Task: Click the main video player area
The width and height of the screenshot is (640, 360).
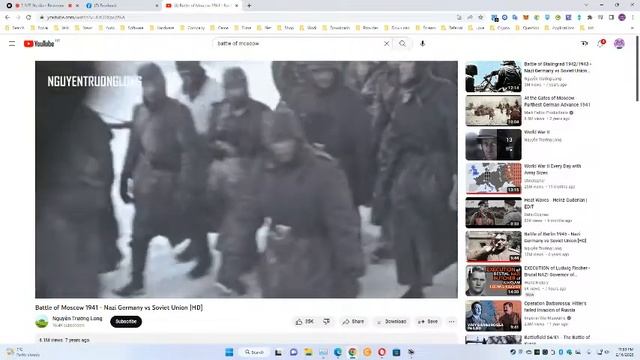Action: [x=246, y=180]
